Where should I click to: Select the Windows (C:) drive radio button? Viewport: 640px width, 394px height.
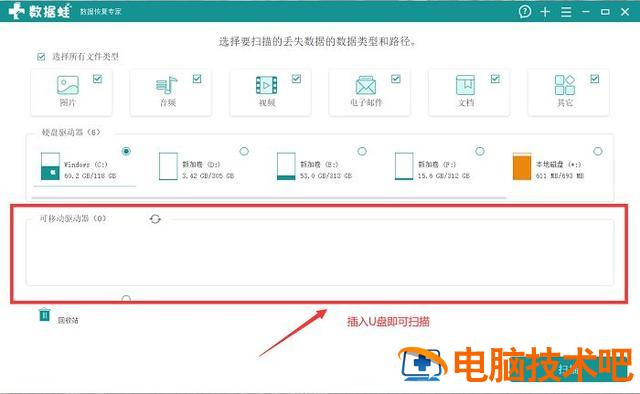click(x=126, y=151)
